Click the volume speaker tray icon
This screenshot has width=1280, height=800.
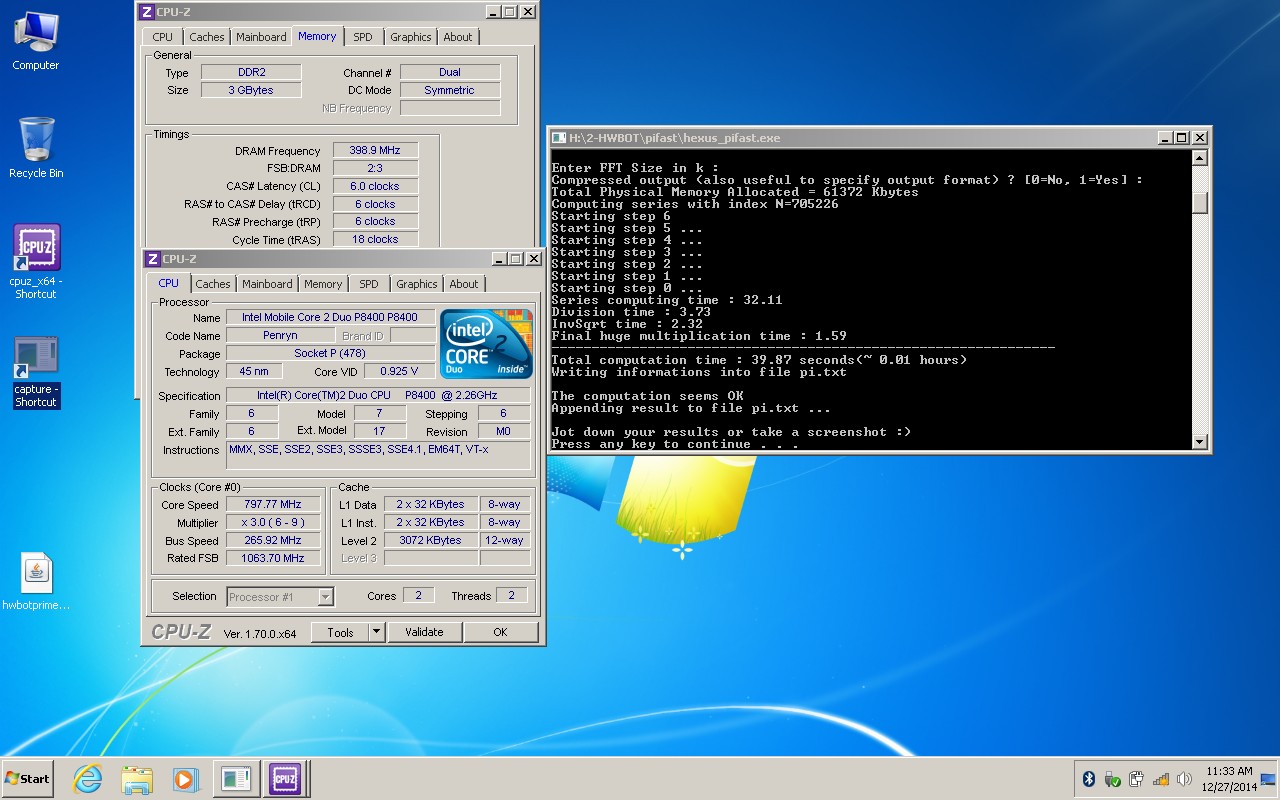click(1185, 779)
